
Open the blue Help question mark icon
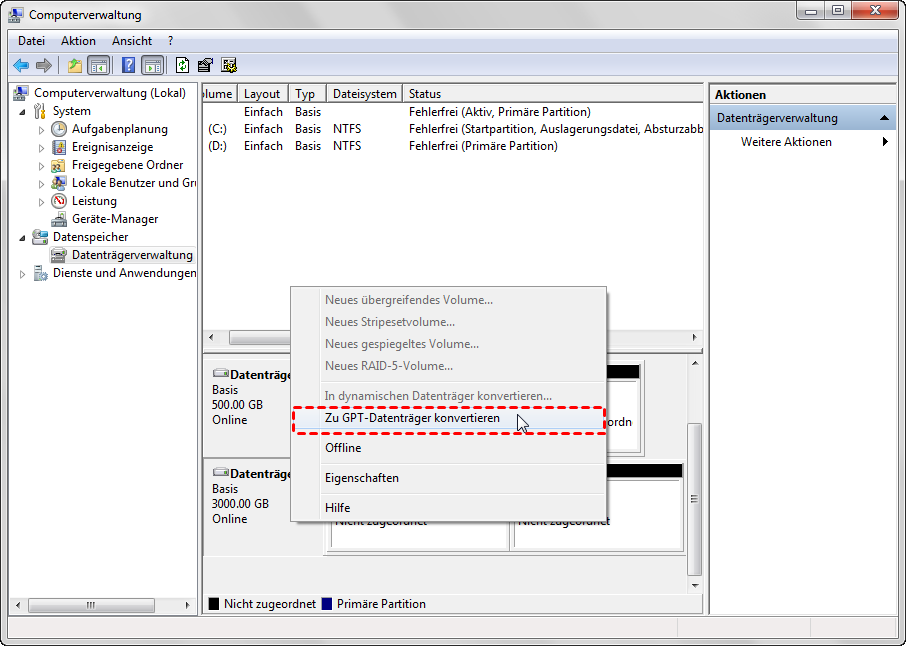click(x=128, y=65)
